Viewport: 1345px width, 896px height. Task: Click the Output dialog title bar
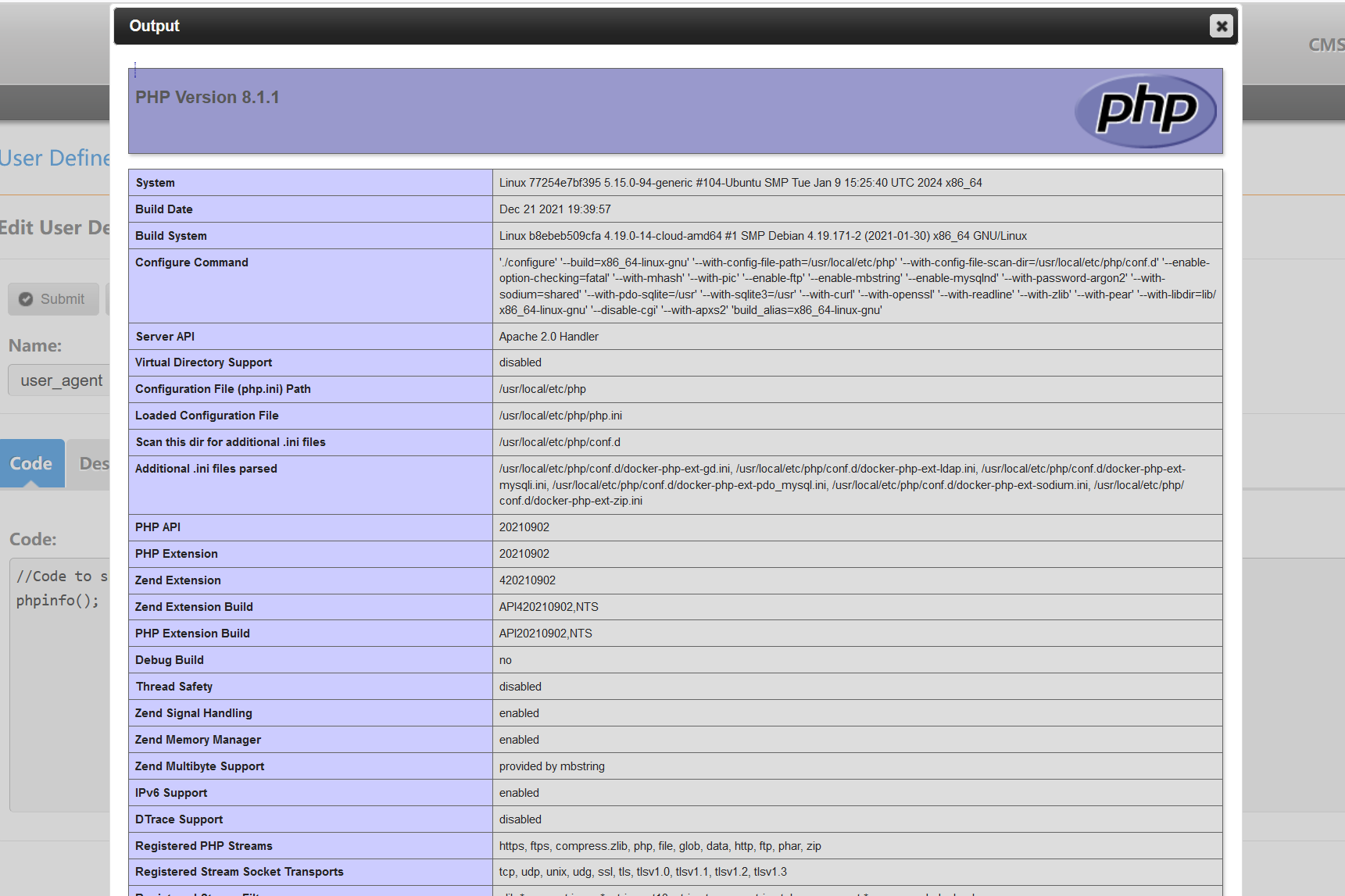(547, 26)
